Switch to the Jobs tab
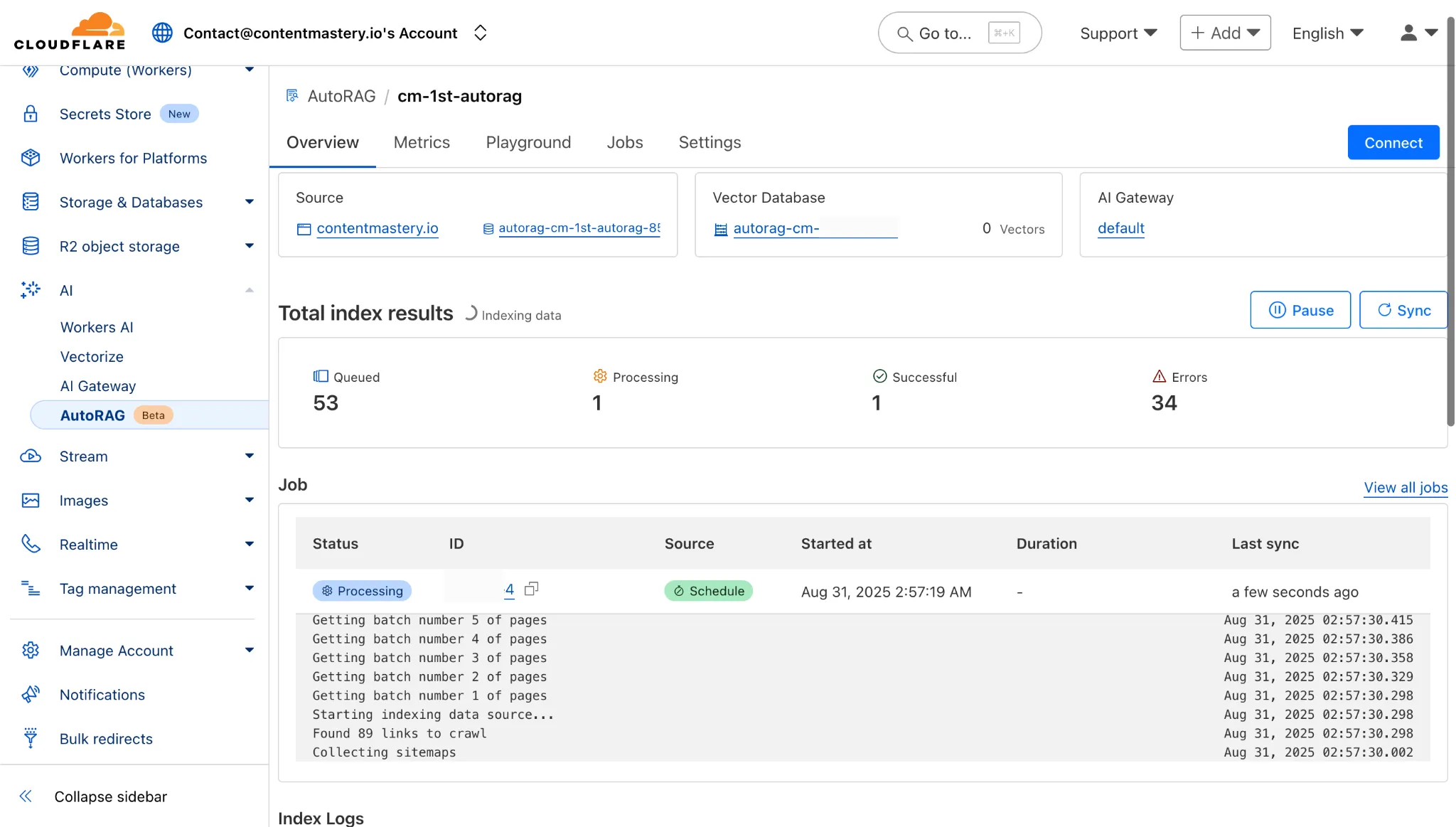 click(x=625, y=142)
